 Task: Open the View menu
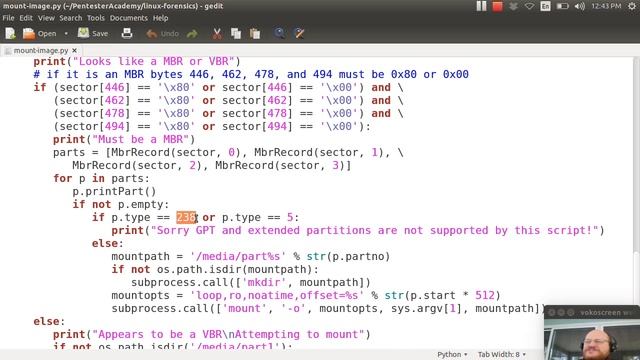pyautogui.click(x=46, y=18)
